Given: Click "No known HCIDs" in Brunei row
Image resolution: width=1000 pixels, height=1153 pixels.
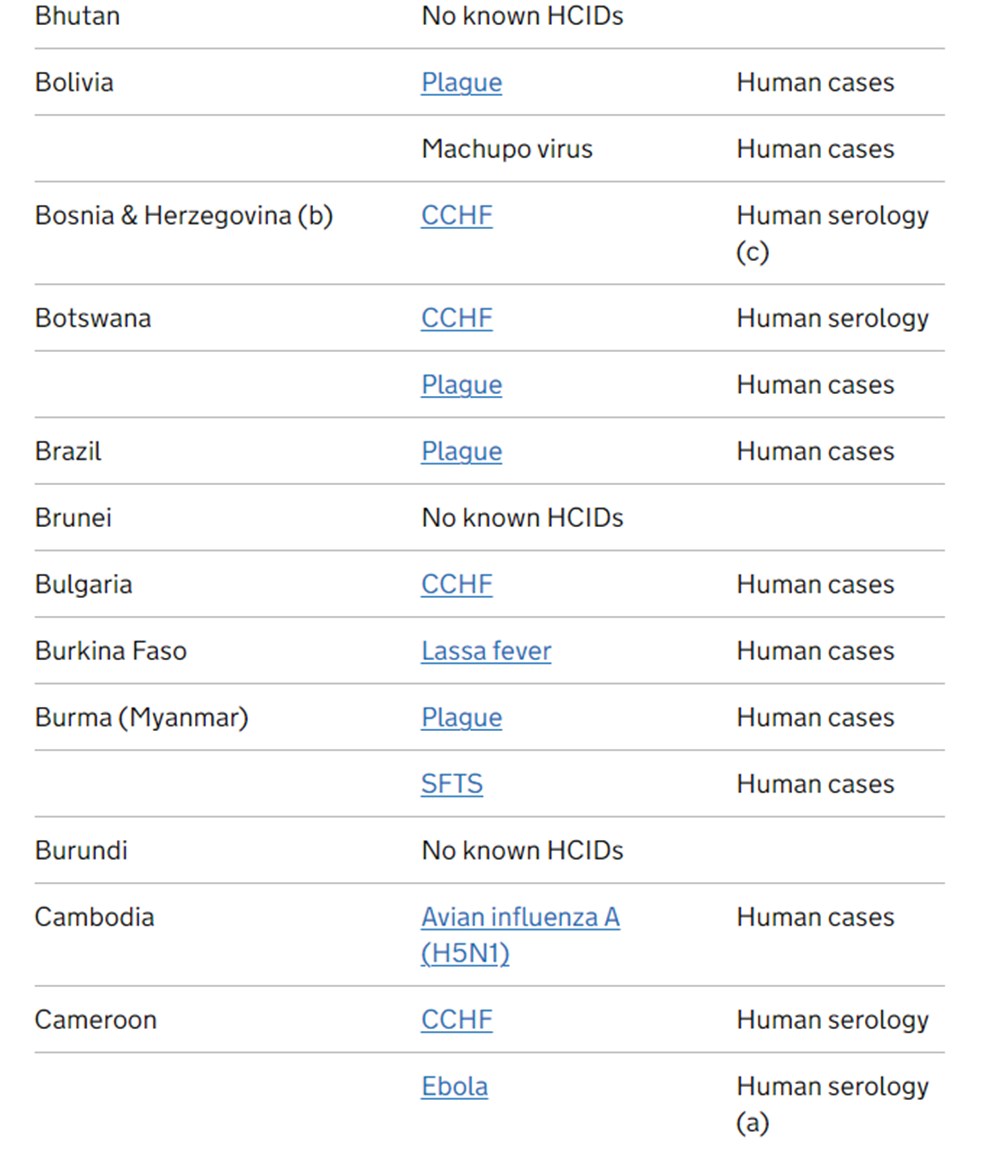Looking at the screenshot, I should [522, 518].
